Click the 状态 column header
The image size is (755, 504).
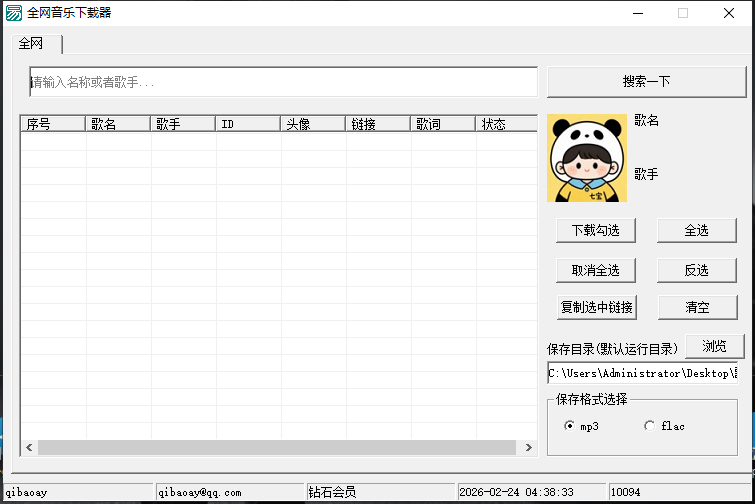click(507, 124)
